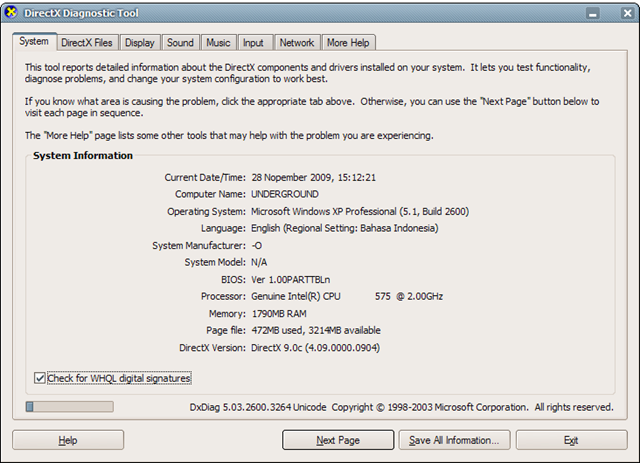Click DirectX 9.0c version value

315,348
